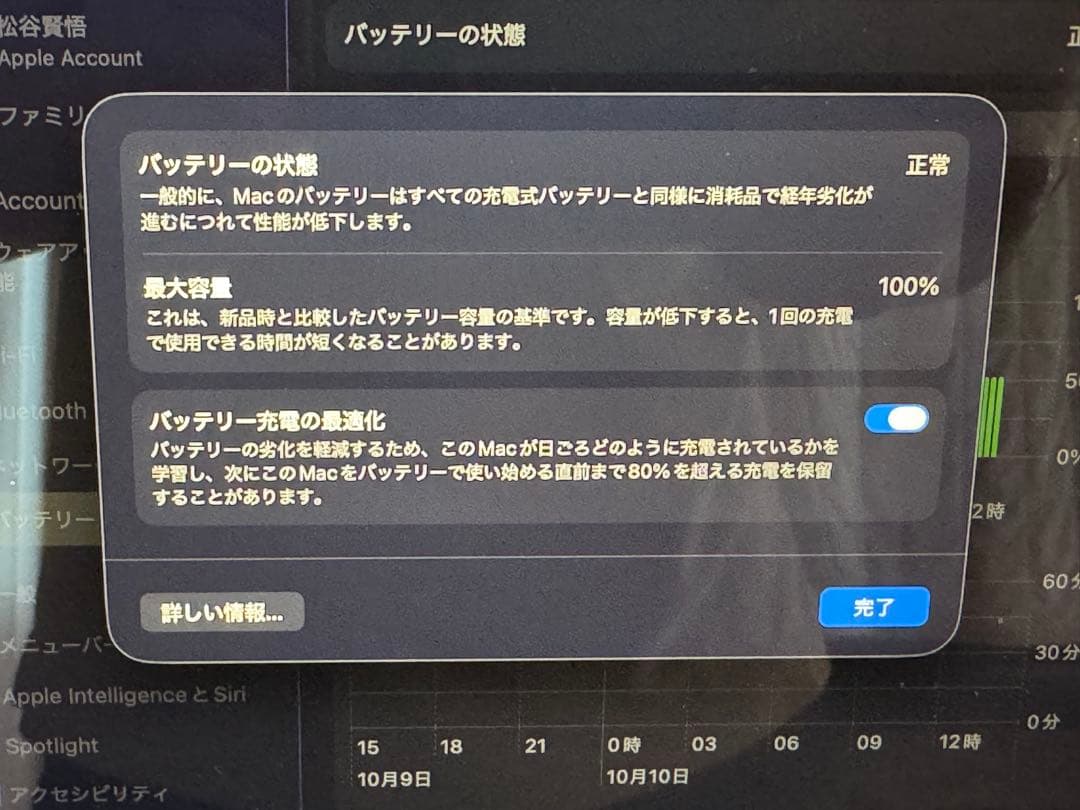Select メニューバー in the sidebar

[x=55, y=645]
